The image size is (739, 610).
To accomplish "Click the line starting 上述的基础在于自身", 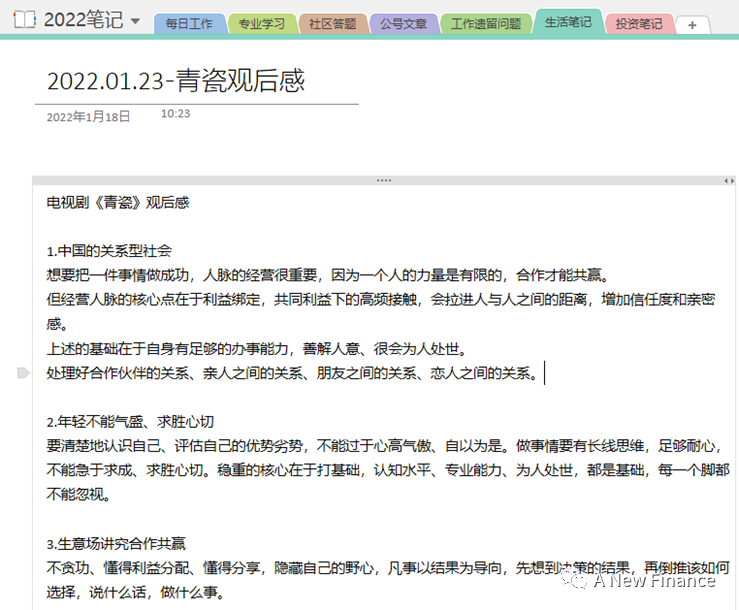I will pos(257,348).
